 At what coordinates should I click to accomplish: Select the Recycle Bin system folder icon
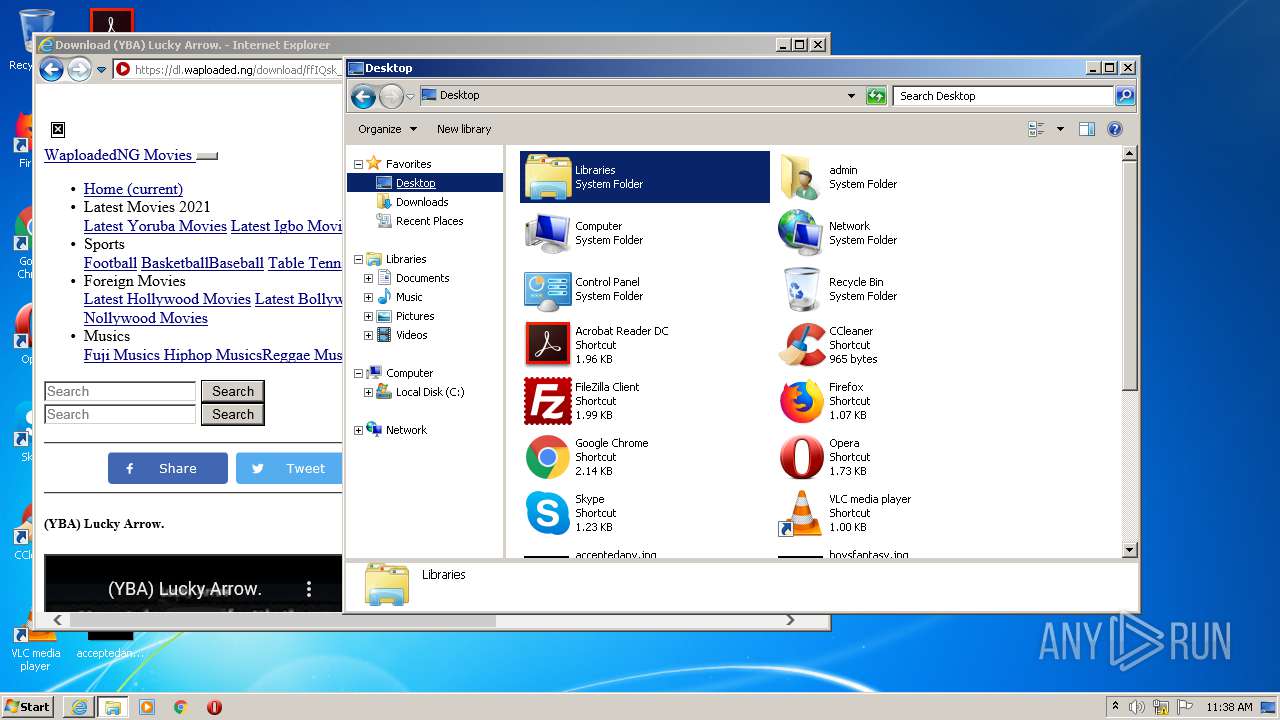[801, 289]
